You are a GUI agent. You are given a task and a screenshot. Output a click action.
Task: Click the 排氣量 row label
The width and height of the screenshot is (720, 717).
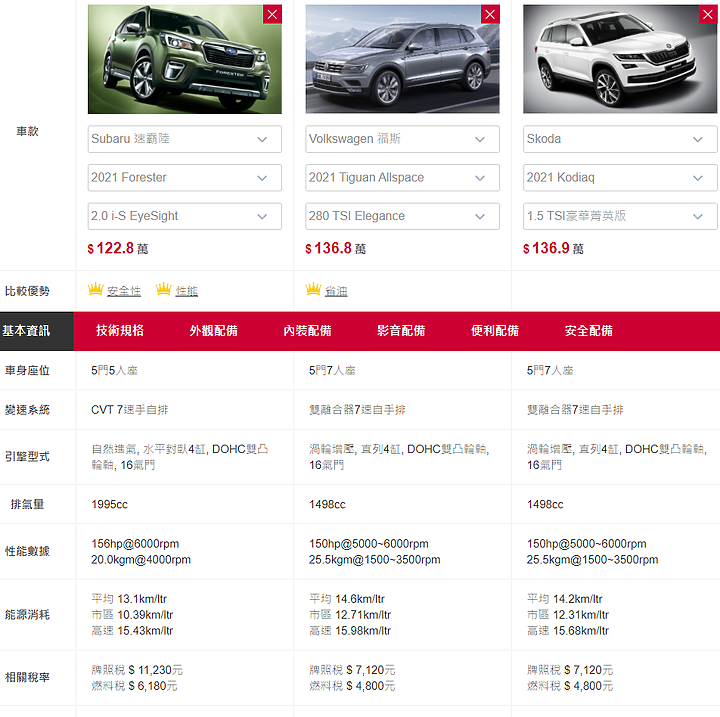coord(28,504)
